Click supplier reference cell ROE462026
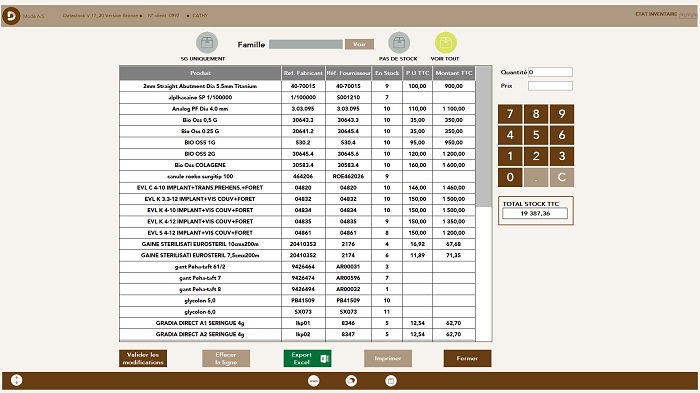 click(348, 176)
